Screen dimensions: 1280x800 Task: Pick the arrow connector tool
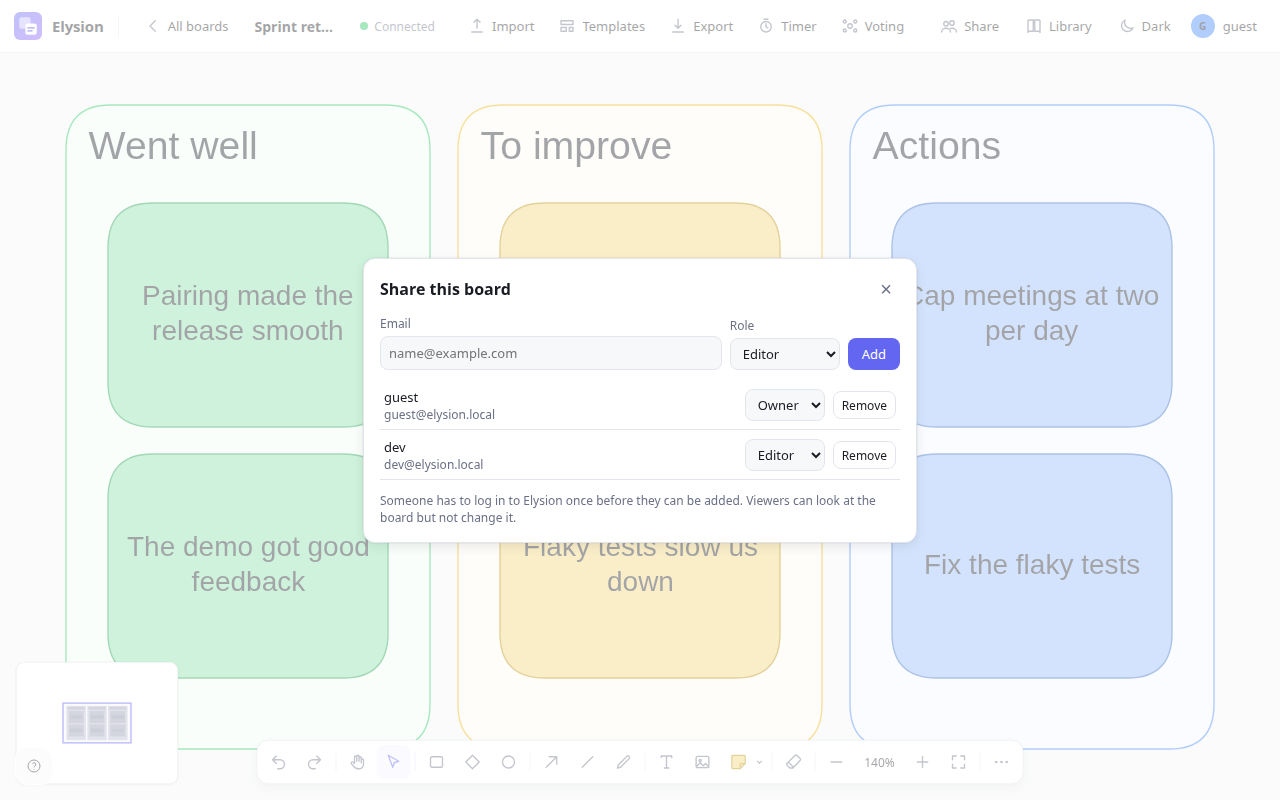(x=551, y=762)
